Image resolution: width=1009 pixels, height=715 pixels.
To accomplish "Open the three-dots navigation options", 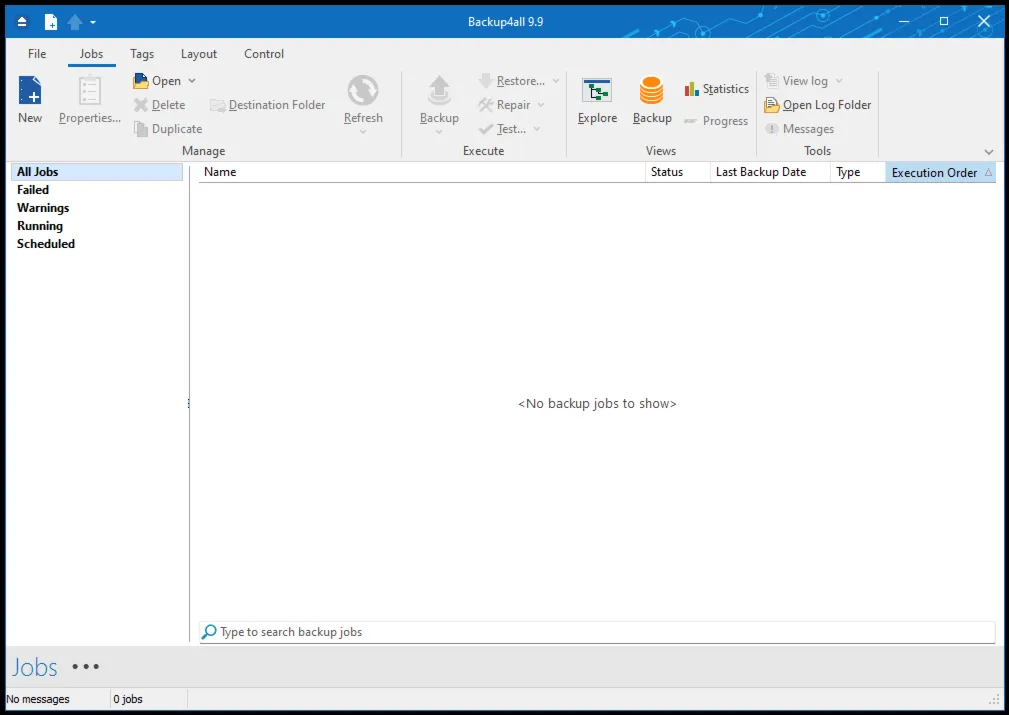I will coord(86,667).
